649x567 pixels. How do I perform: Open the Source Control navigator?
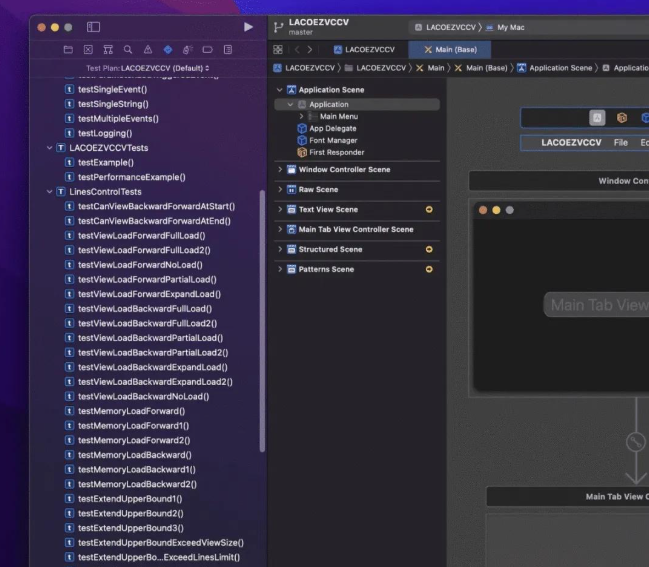(88, 50)
